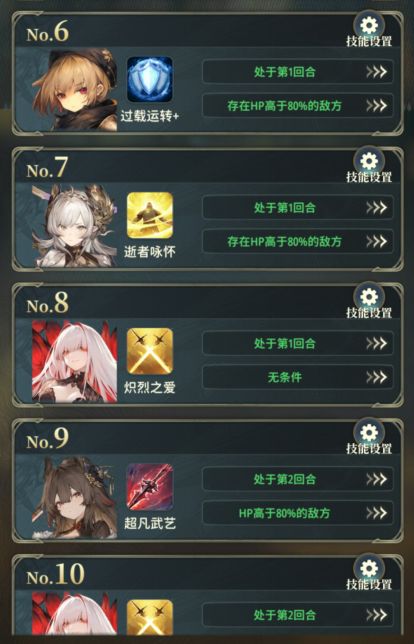Open 技能设置 gear for No.10

click(369, 568)
